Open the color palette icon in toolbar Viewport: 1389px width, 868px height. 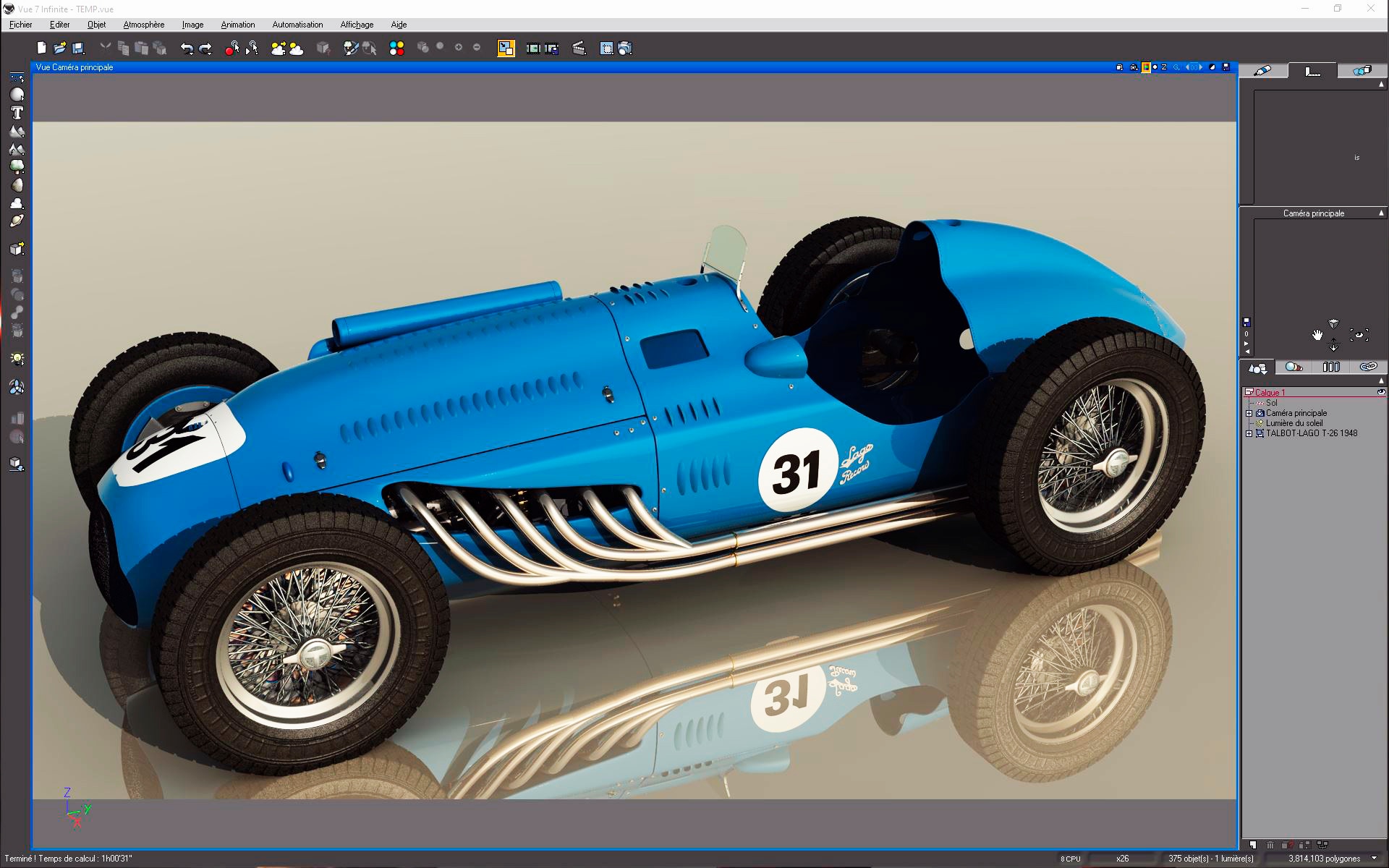pyautogui.click(x=396, y=48)
